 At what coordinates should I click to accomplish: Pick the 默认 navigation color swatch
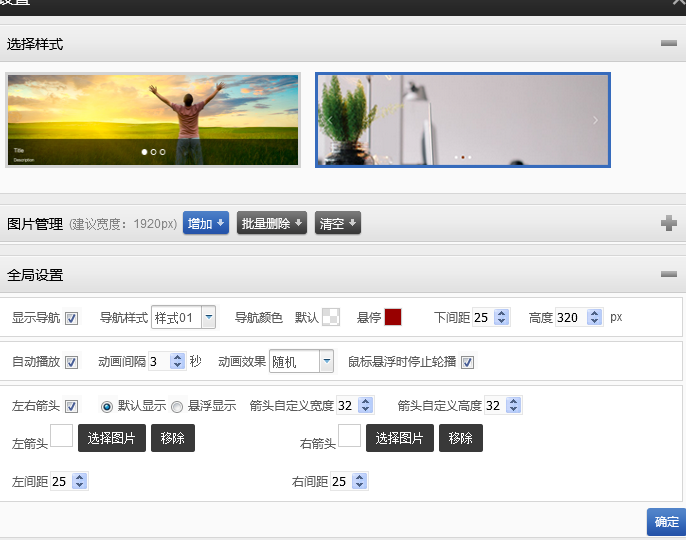click(x=330, y=318)
